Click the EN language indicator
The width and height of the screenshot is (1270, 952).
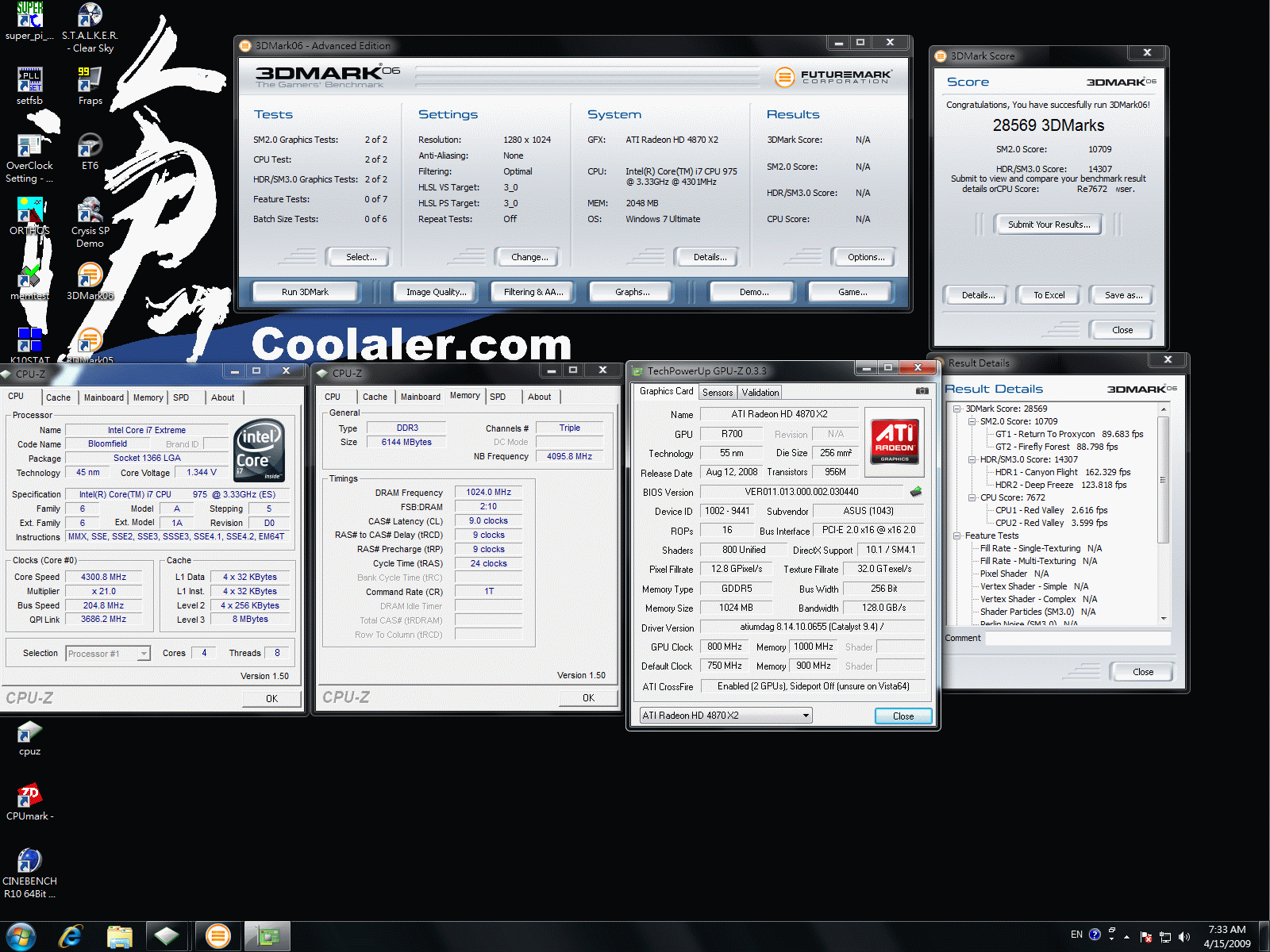tap(1076, 935)
